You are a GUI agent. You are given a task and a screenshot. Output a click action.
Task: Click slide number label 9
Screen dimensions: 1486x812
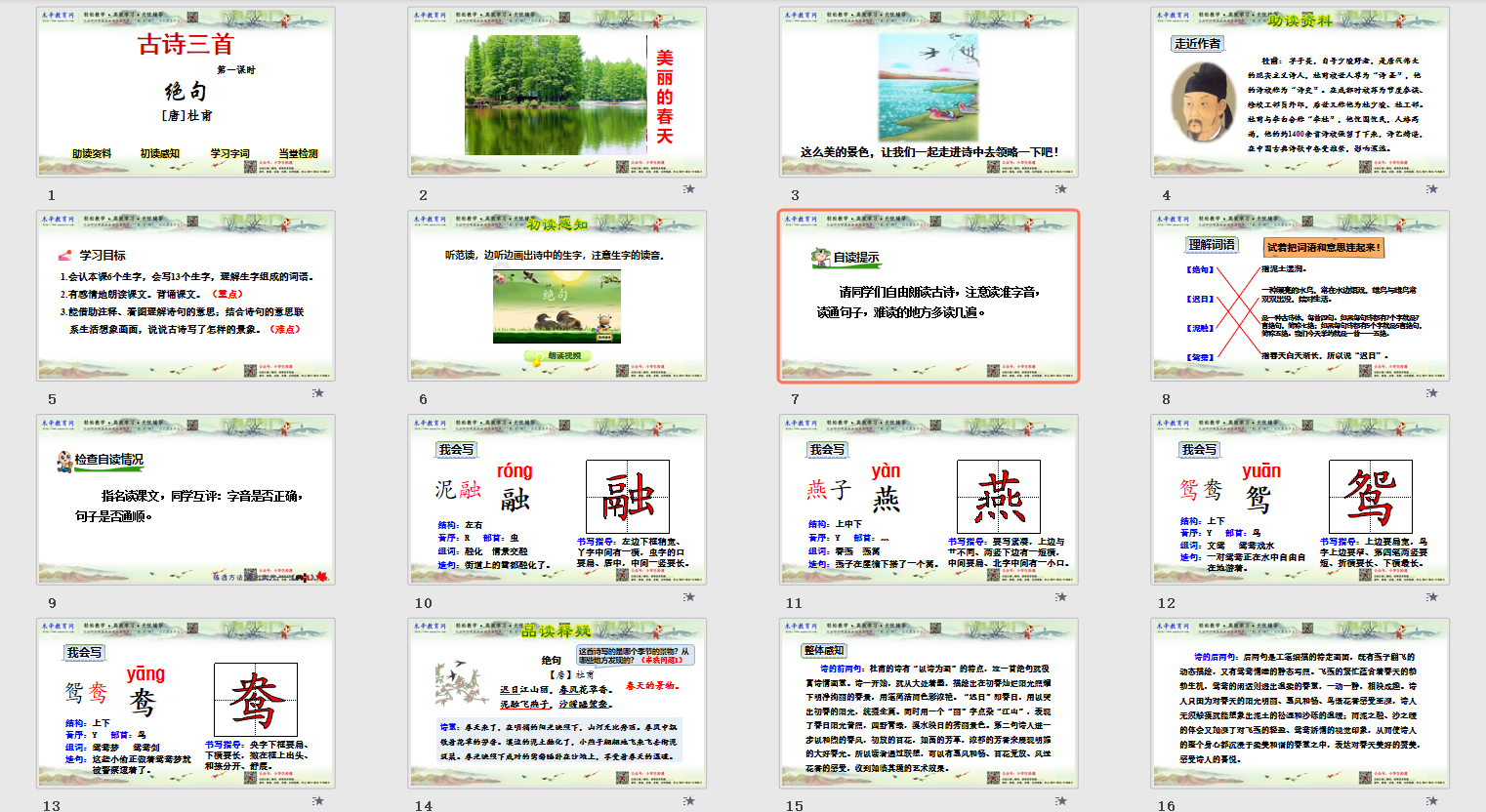click(x=52, y=603)
